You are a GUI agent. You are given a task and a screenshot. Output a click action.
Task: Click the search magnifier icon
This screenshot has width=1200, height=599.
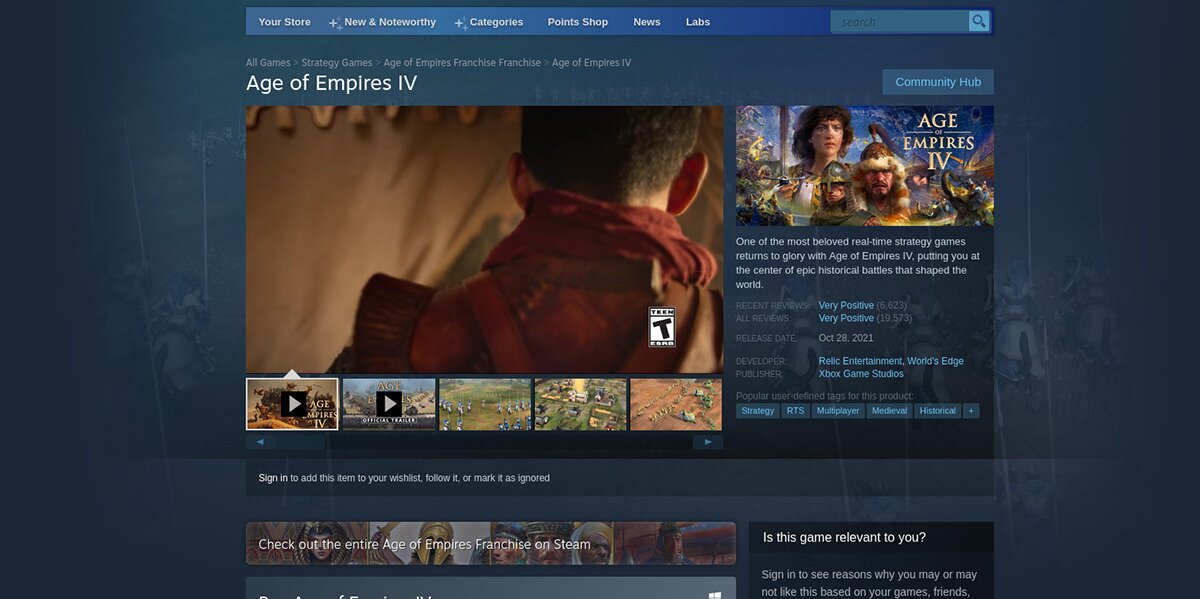coord(979,21)
